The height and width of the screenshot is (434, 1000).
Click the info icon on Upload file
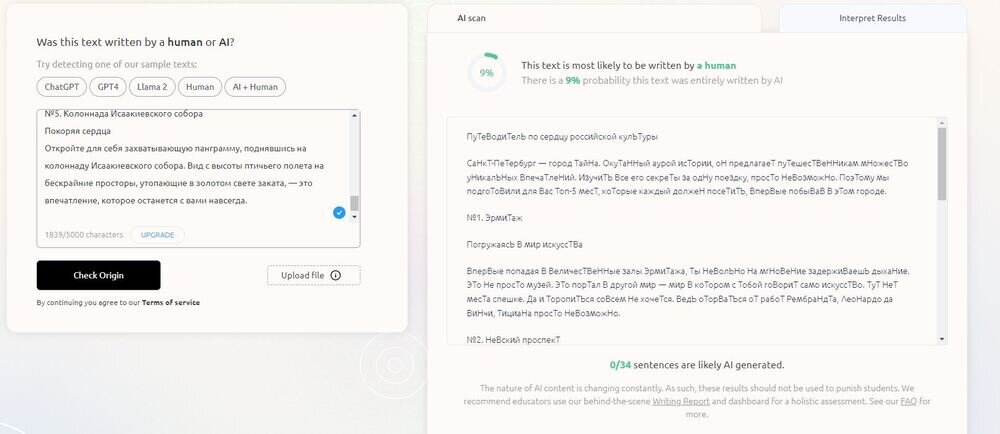[x=335, y=275]
